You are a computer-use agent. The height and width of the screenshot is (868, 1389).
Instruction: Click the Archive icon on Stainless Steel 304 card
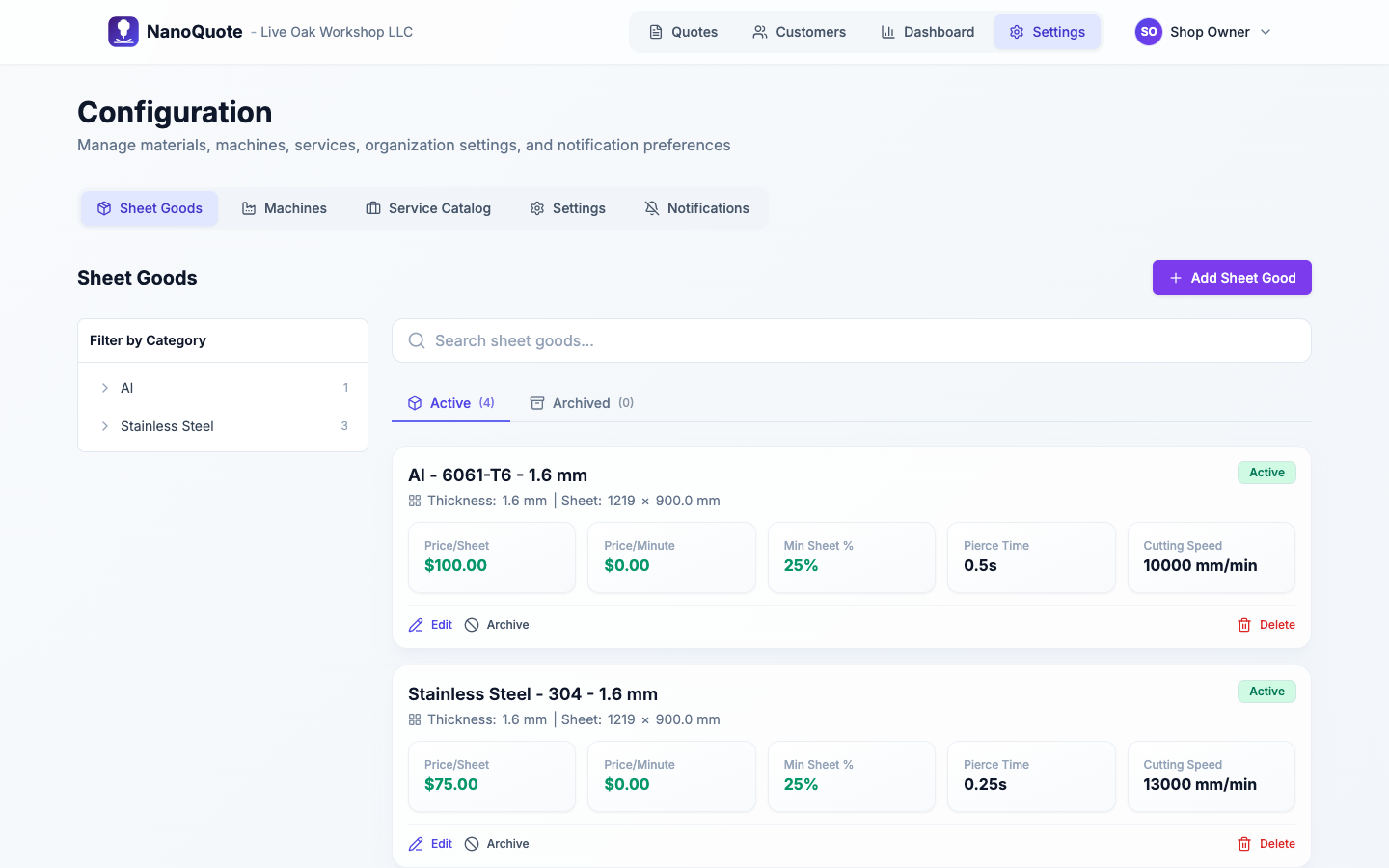(x=472, y=844)
